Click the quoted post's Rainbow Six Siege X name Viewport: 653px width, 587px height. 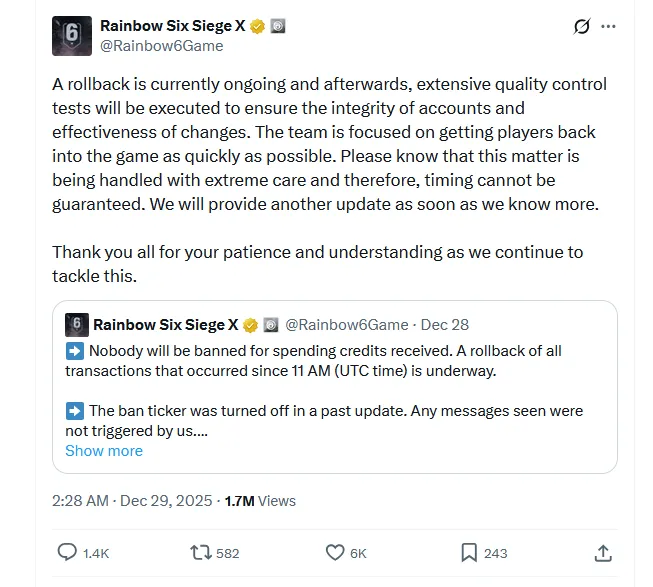click(x=165, y=325)
